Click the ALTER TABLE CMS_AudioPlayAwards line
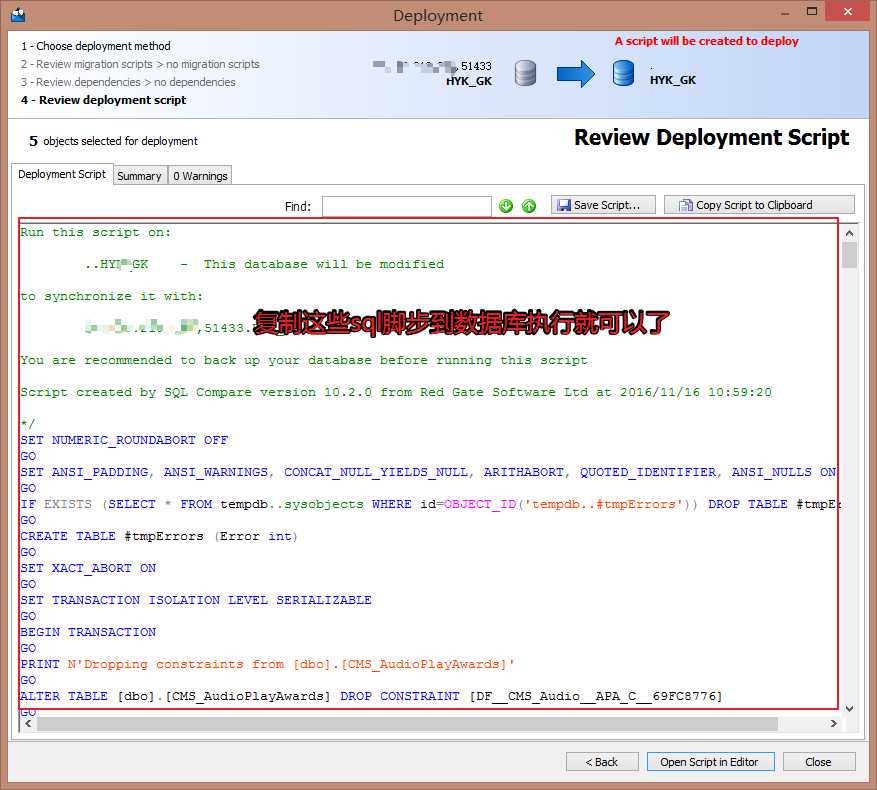The width and height of the screenshot is (877, 790). click(x=371, y=696)
